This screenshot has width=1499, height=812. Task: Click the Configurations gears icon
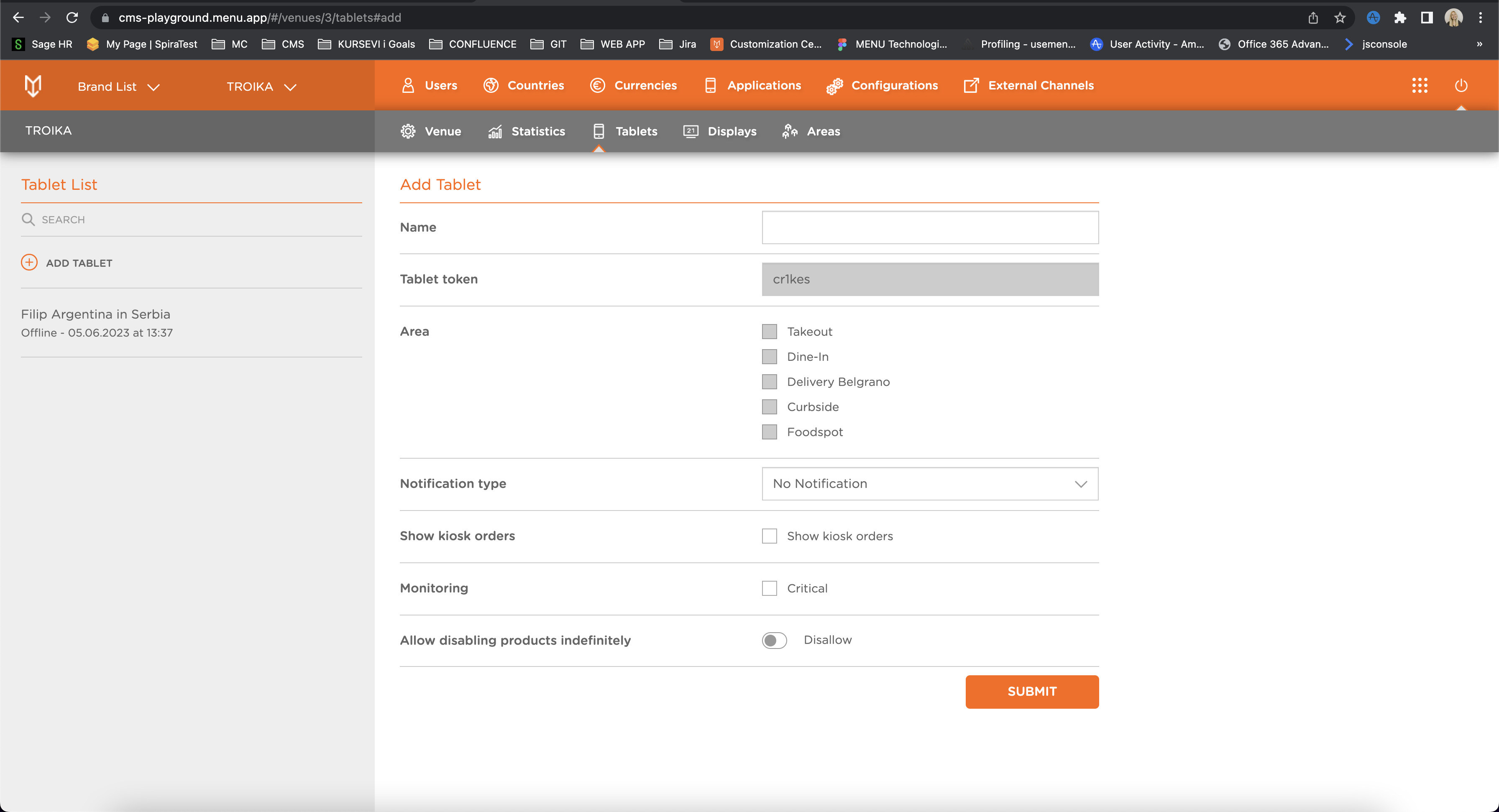point(834,85)
